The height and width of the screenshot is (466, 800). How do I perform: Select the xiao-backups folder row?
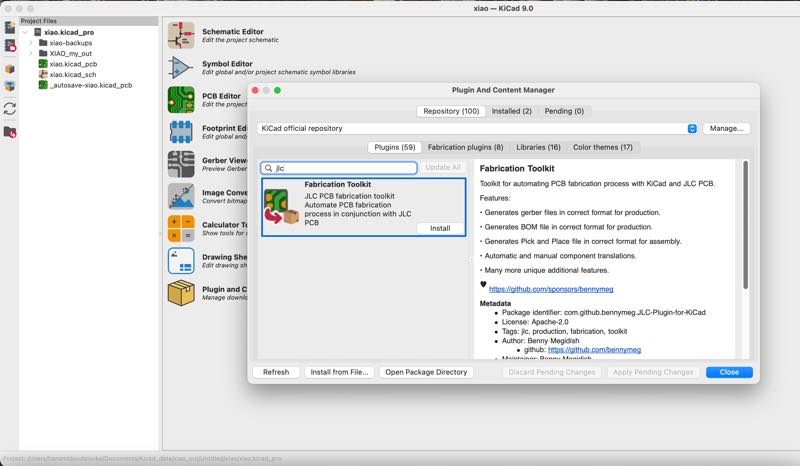pyautogui.click(x=70, y=43)
